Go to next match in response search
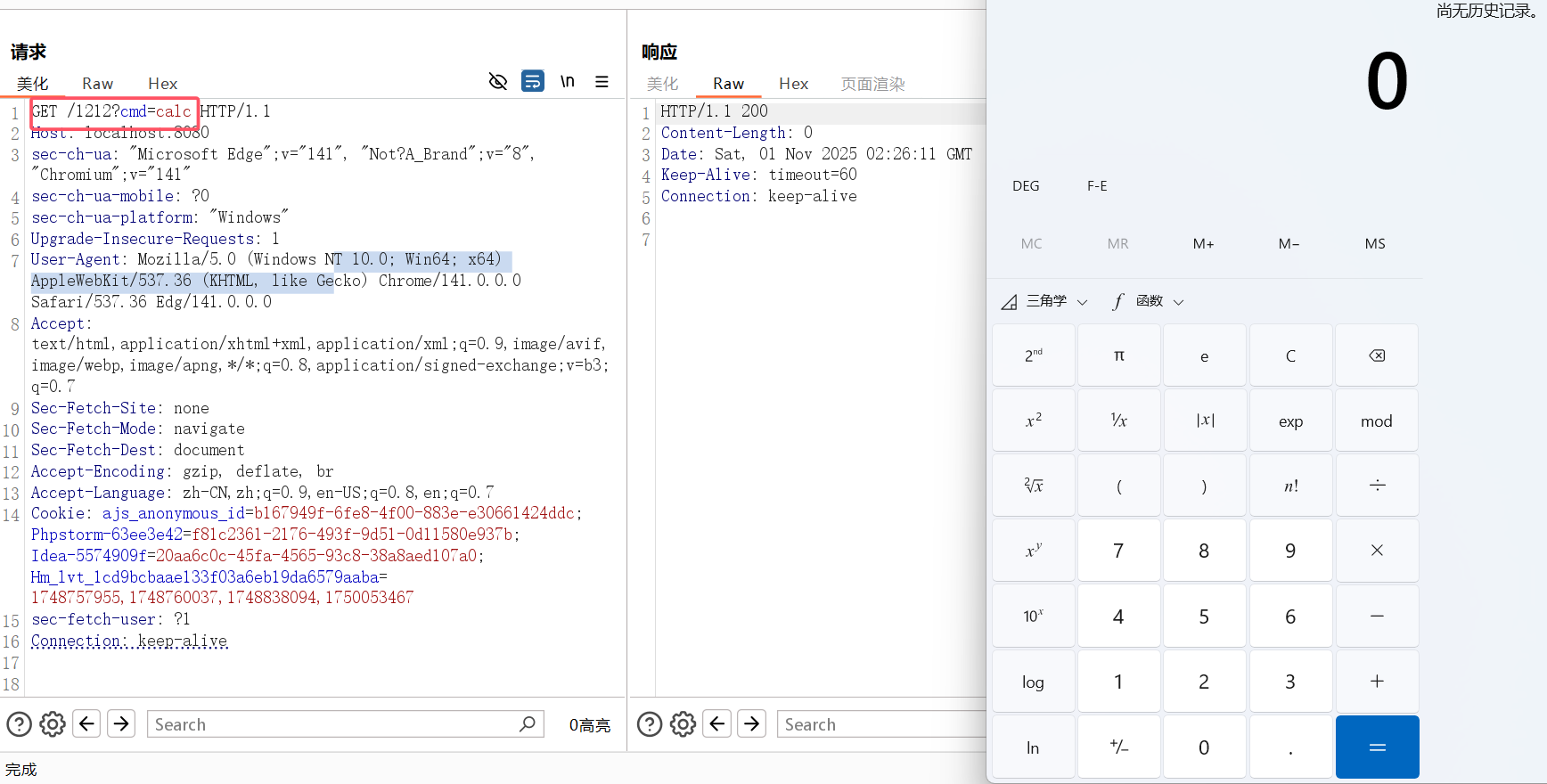1547x784 pixels. pyautogui.click(x=751, y=723)
